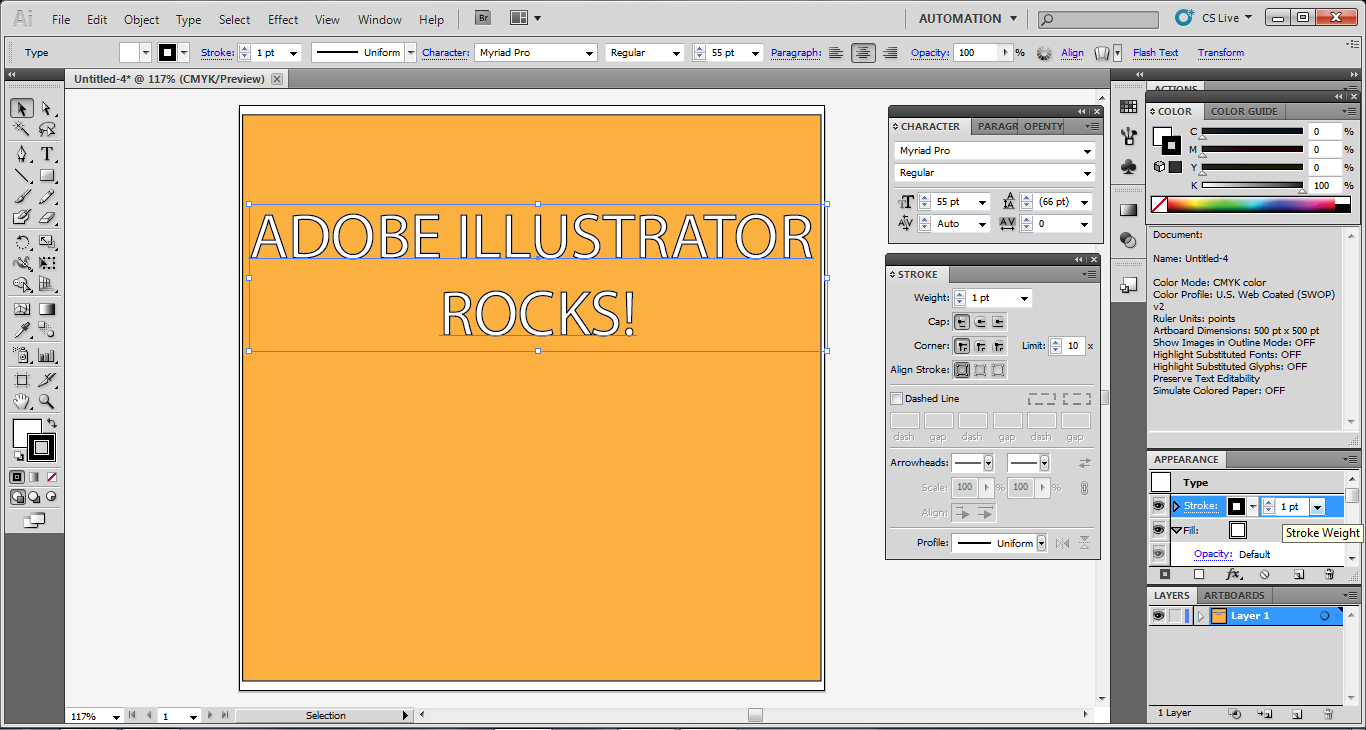Switch to the Artboards tab

(1234, 595)
